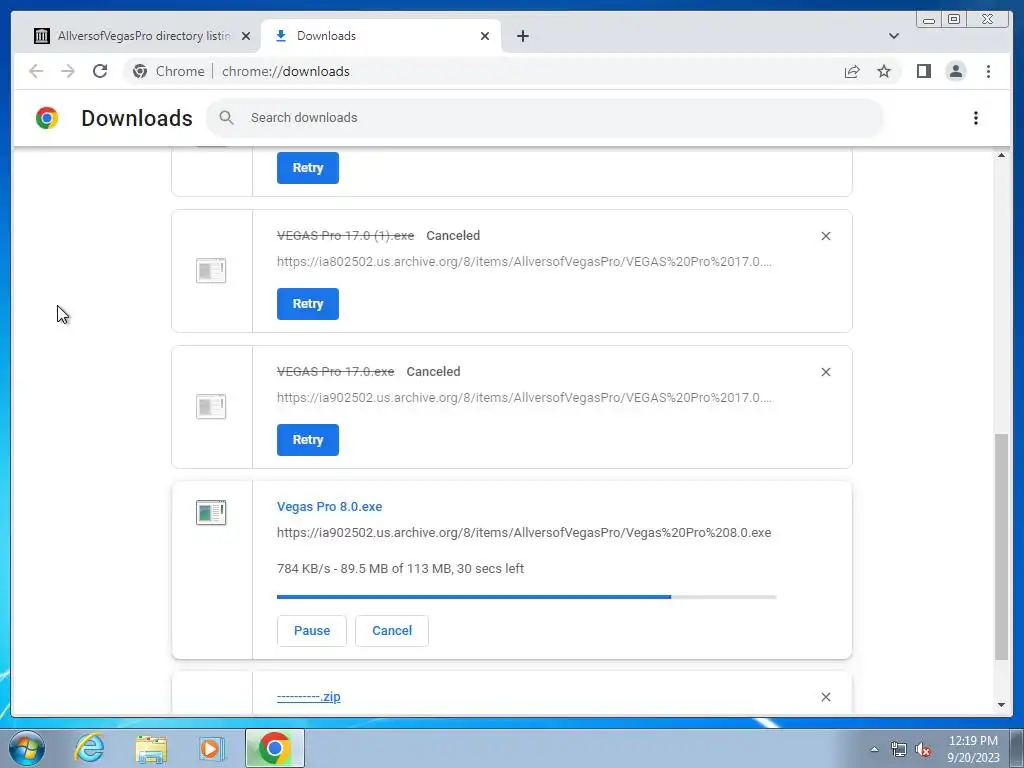Image resolution: width=1024 pixels, height=768 pixels.
Task: Retry the topmost partially visible download
Action: [x=308, y=168]
